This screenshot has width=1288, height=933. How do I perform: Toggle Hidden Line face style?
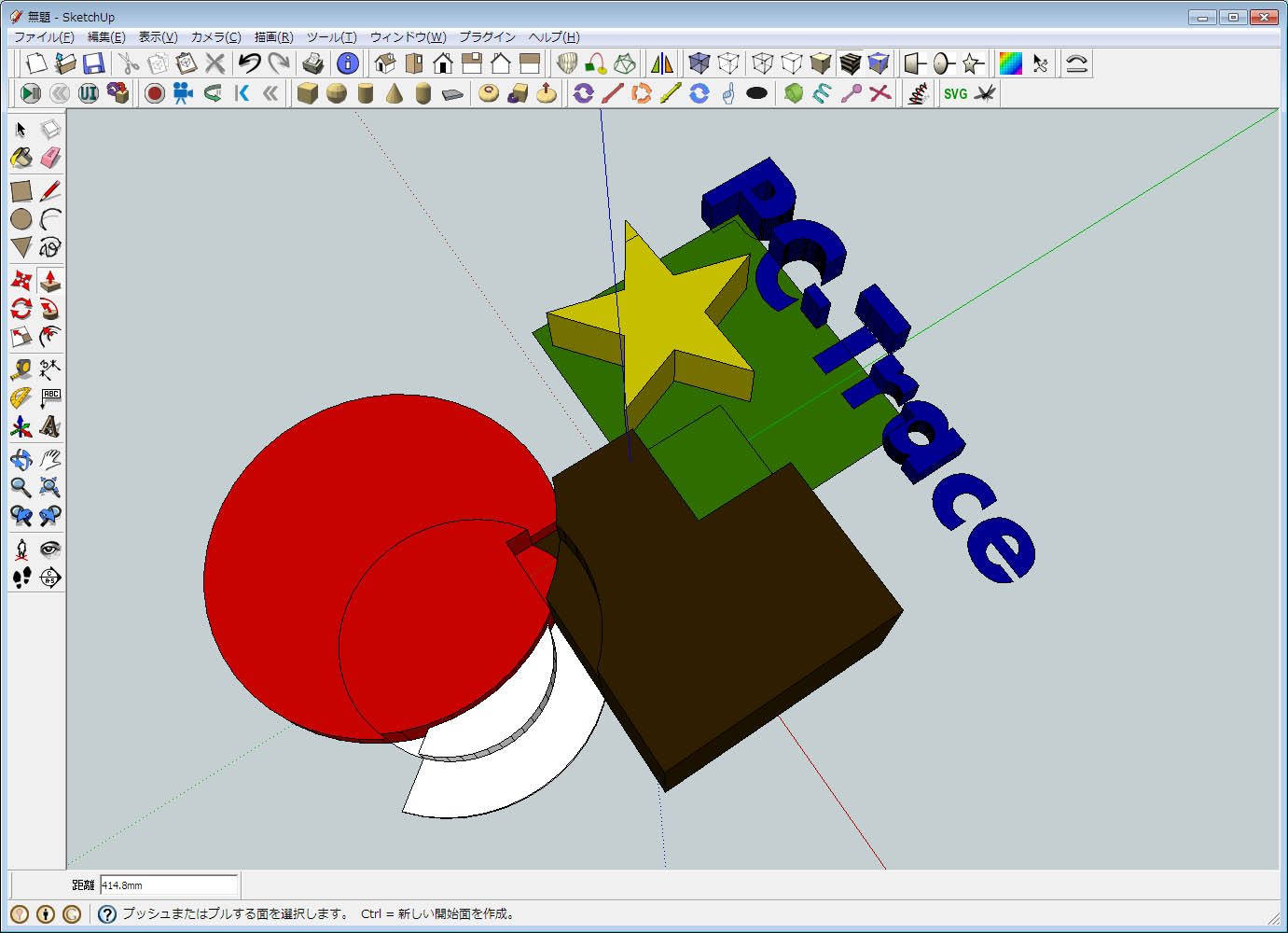tap(792, 63)
